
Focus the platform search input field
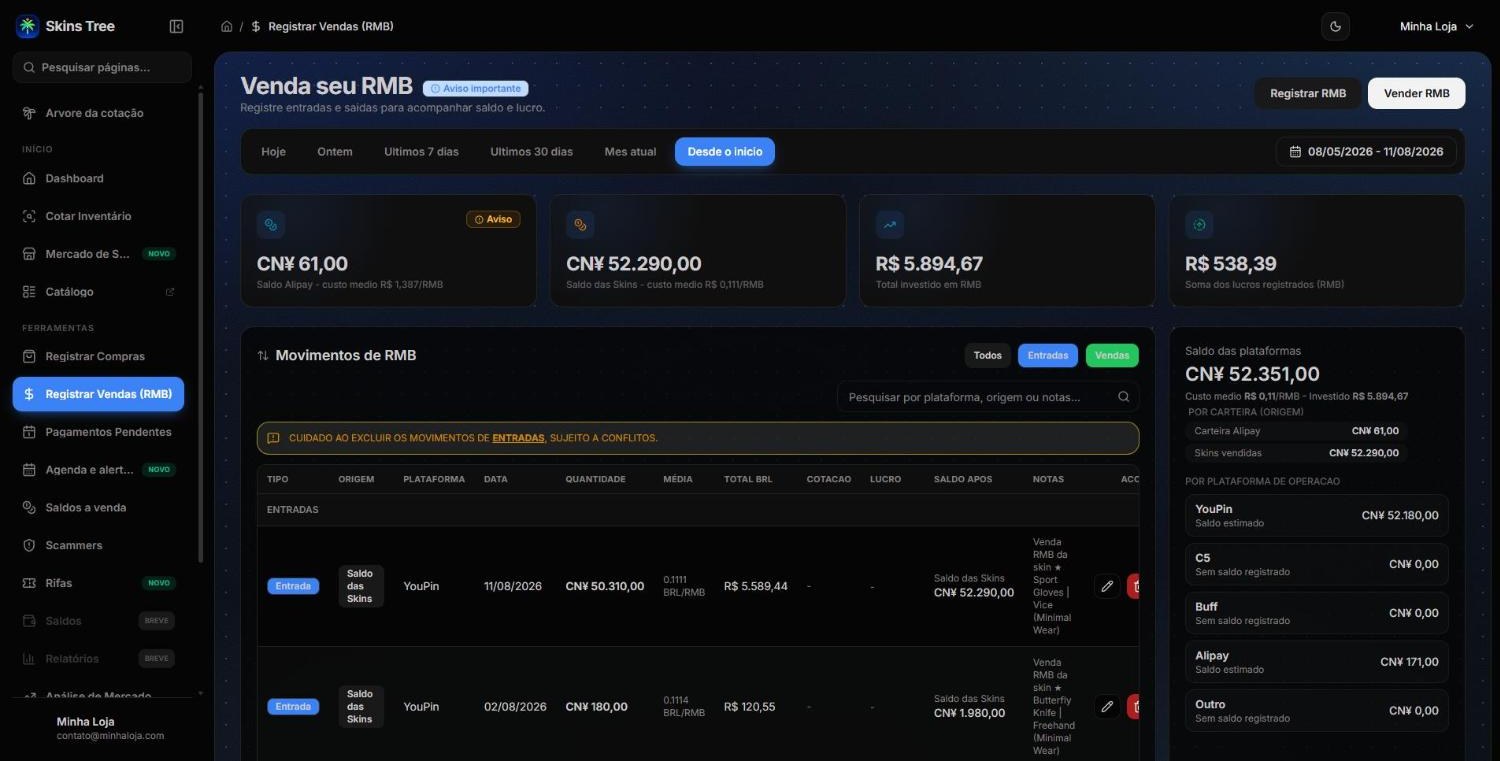point(988,397)
